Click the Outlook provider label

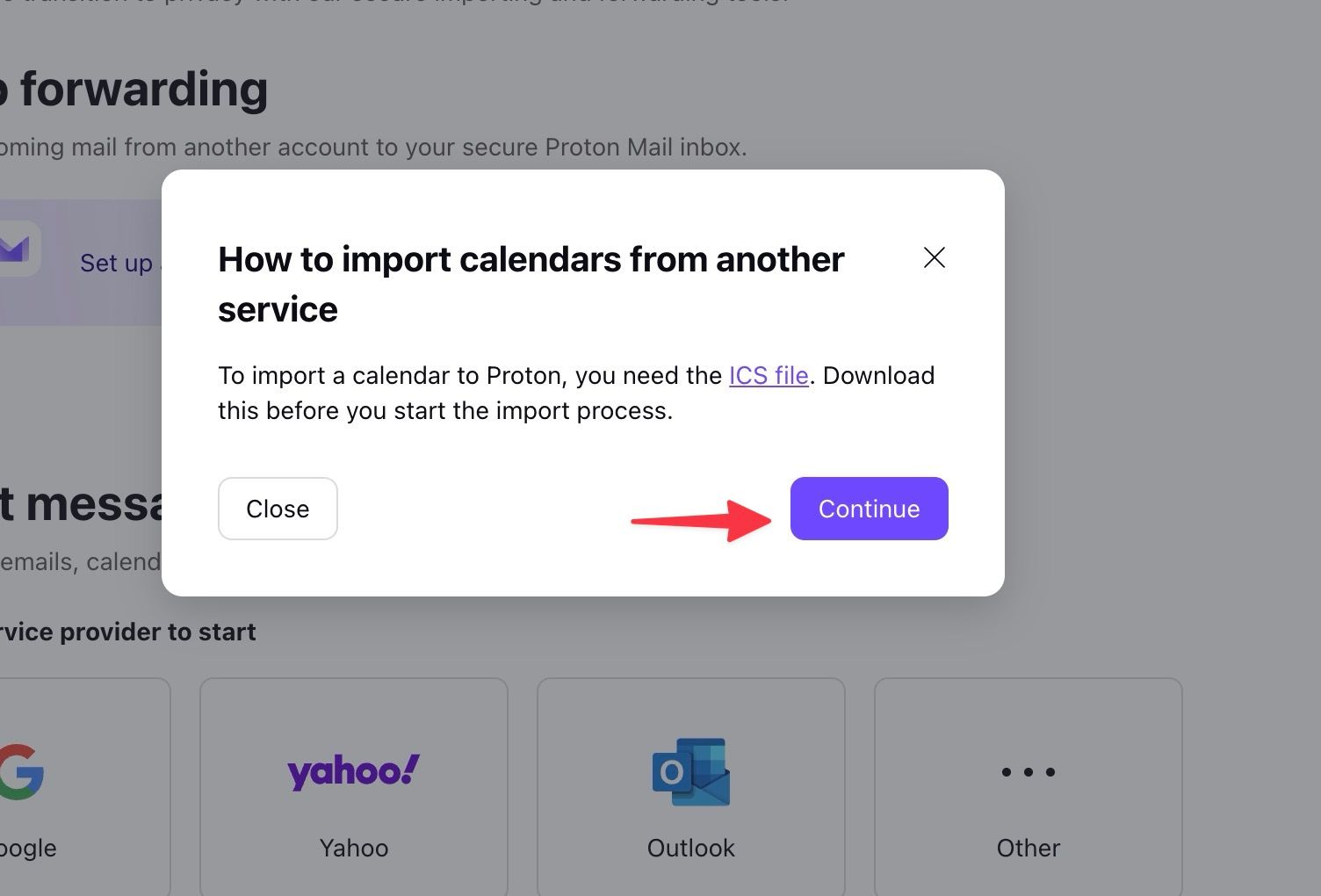coord(691,848)
